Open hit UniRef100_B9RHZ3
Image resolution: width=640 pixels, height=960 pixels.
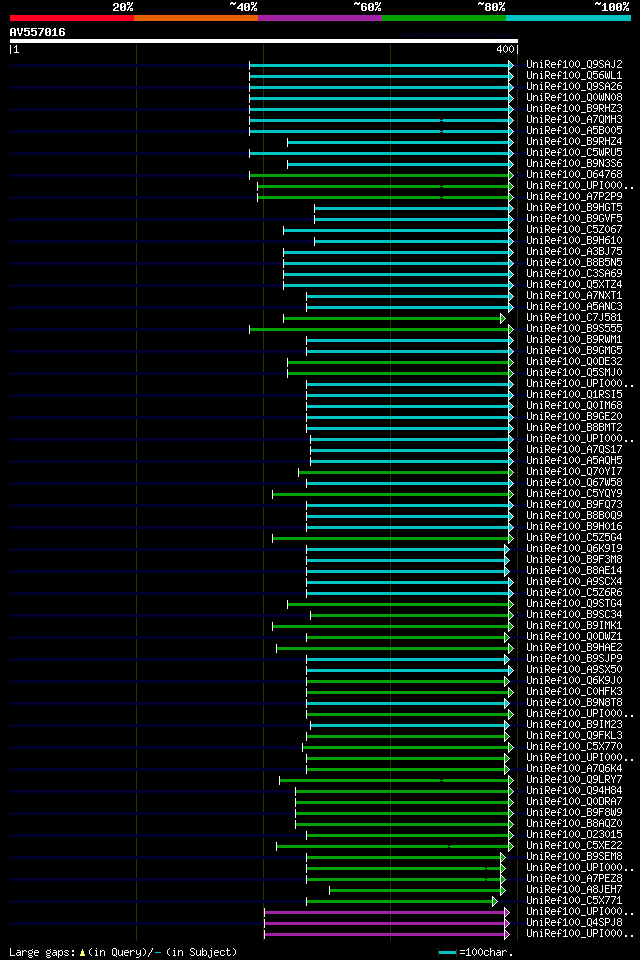[574, 108]
